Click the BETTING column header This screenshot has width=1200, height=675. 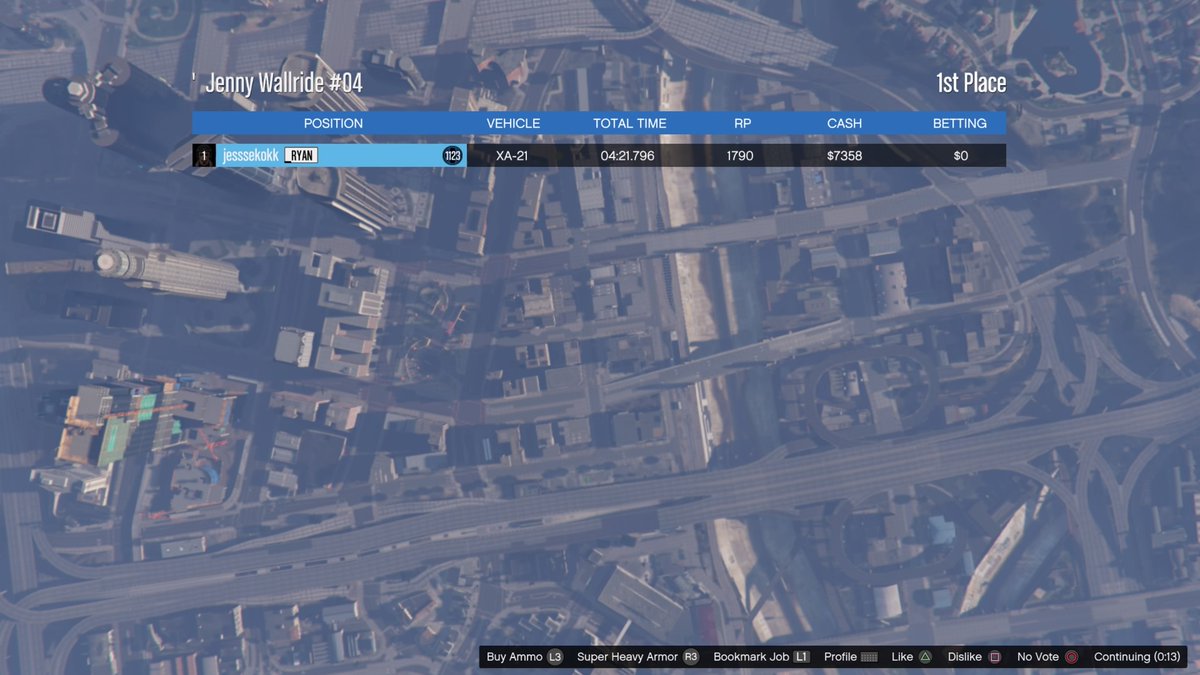point(960,123)
